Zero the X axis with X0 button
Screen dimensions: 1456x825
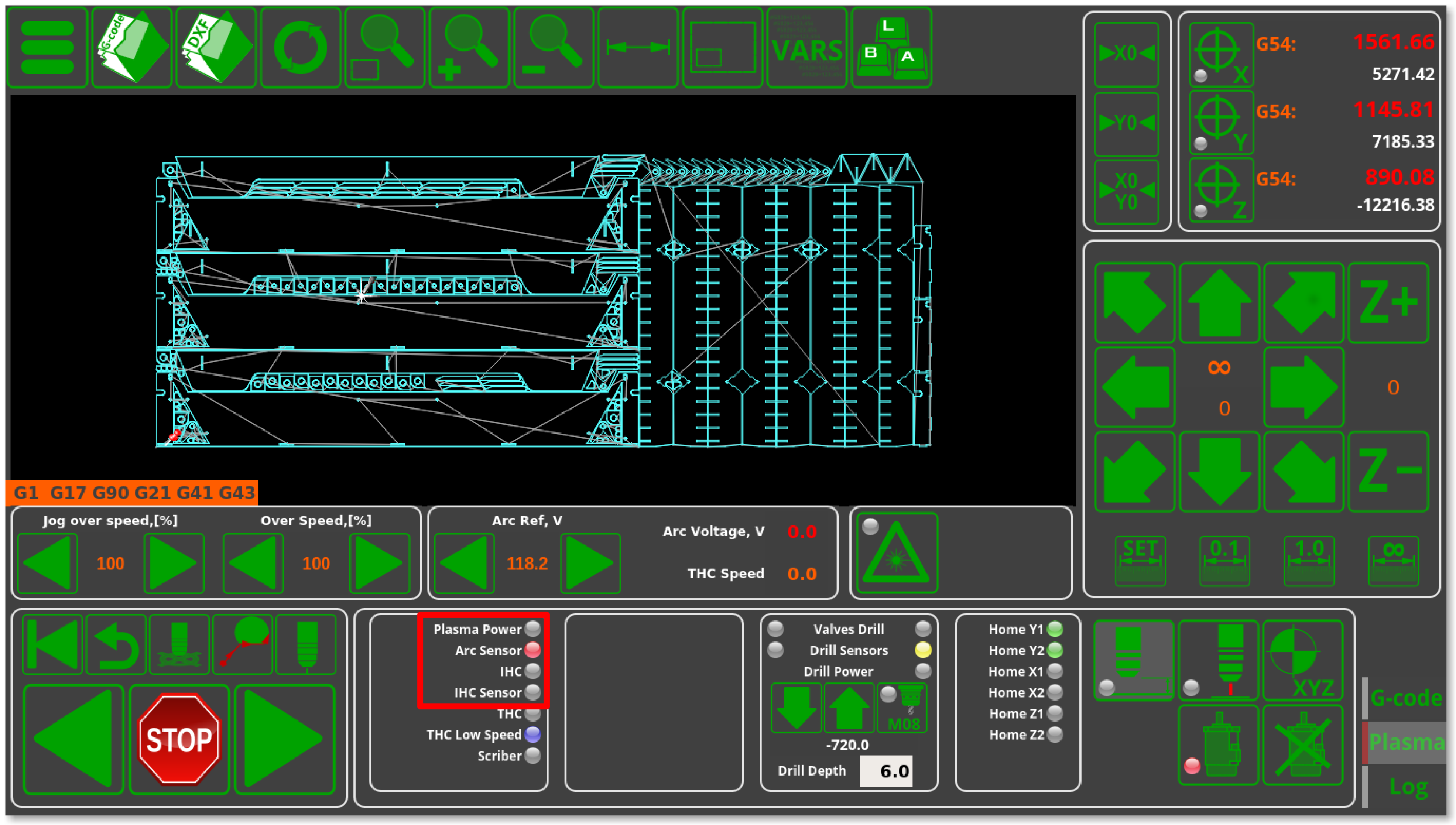[1126, 54]
